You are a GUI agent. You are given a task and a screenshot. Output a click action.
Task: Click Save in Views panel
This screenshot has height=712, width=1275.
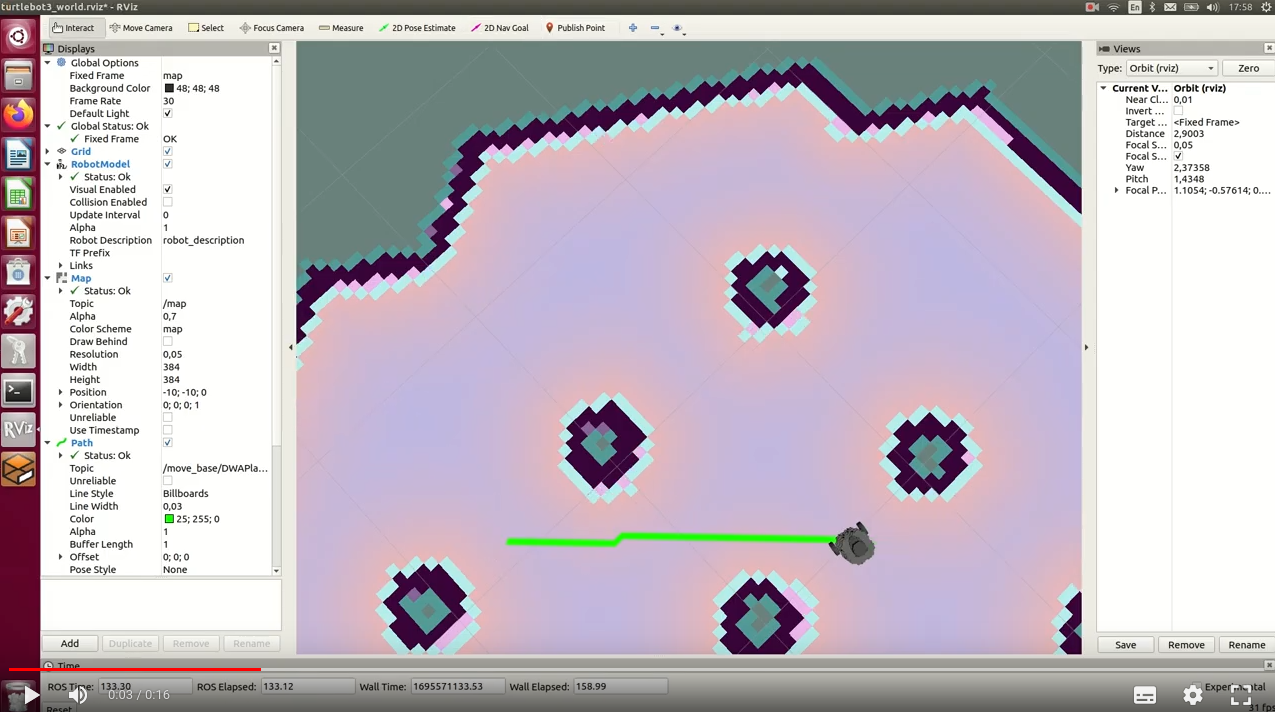pos(1125,645)
